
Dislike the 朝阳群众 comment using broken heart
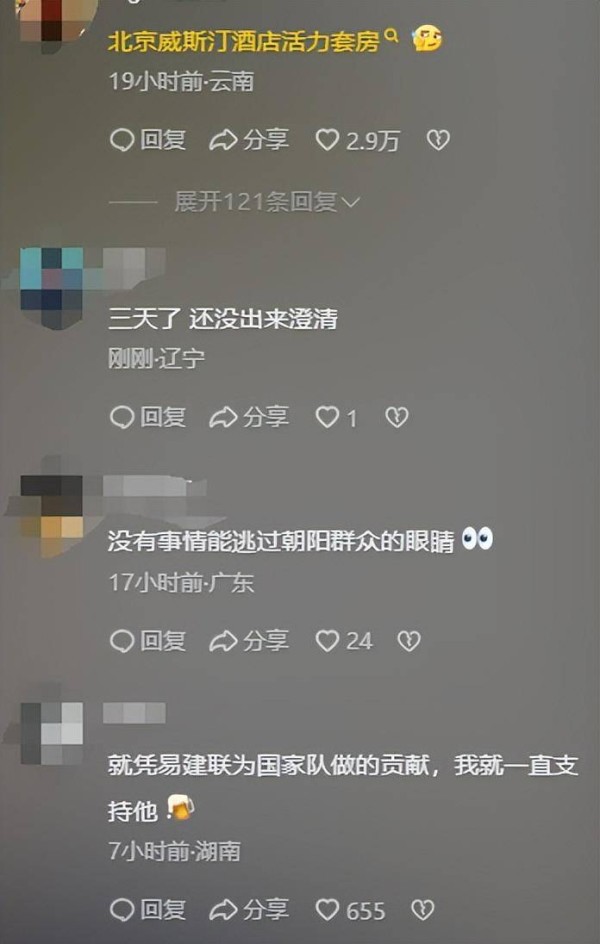[x=409, y=641]
